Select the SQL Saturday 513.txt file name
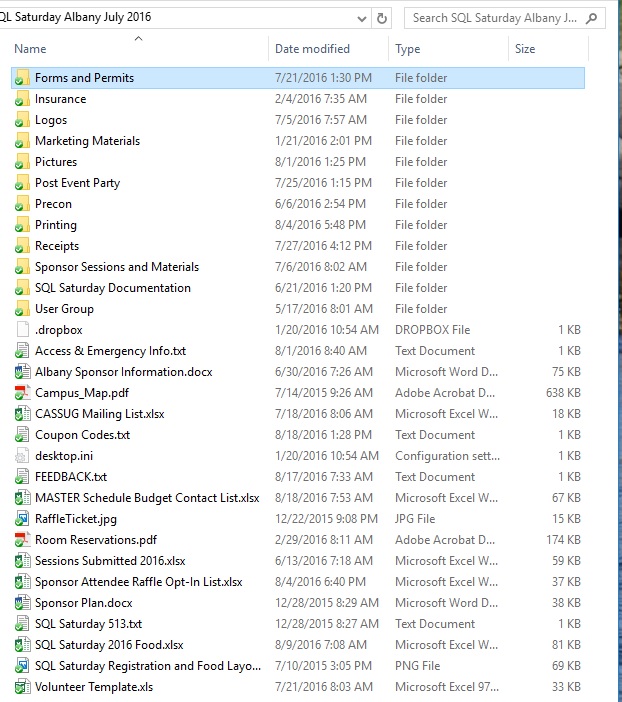The height and width of the screenshot is (702, 622). click(x=88, y=624)
